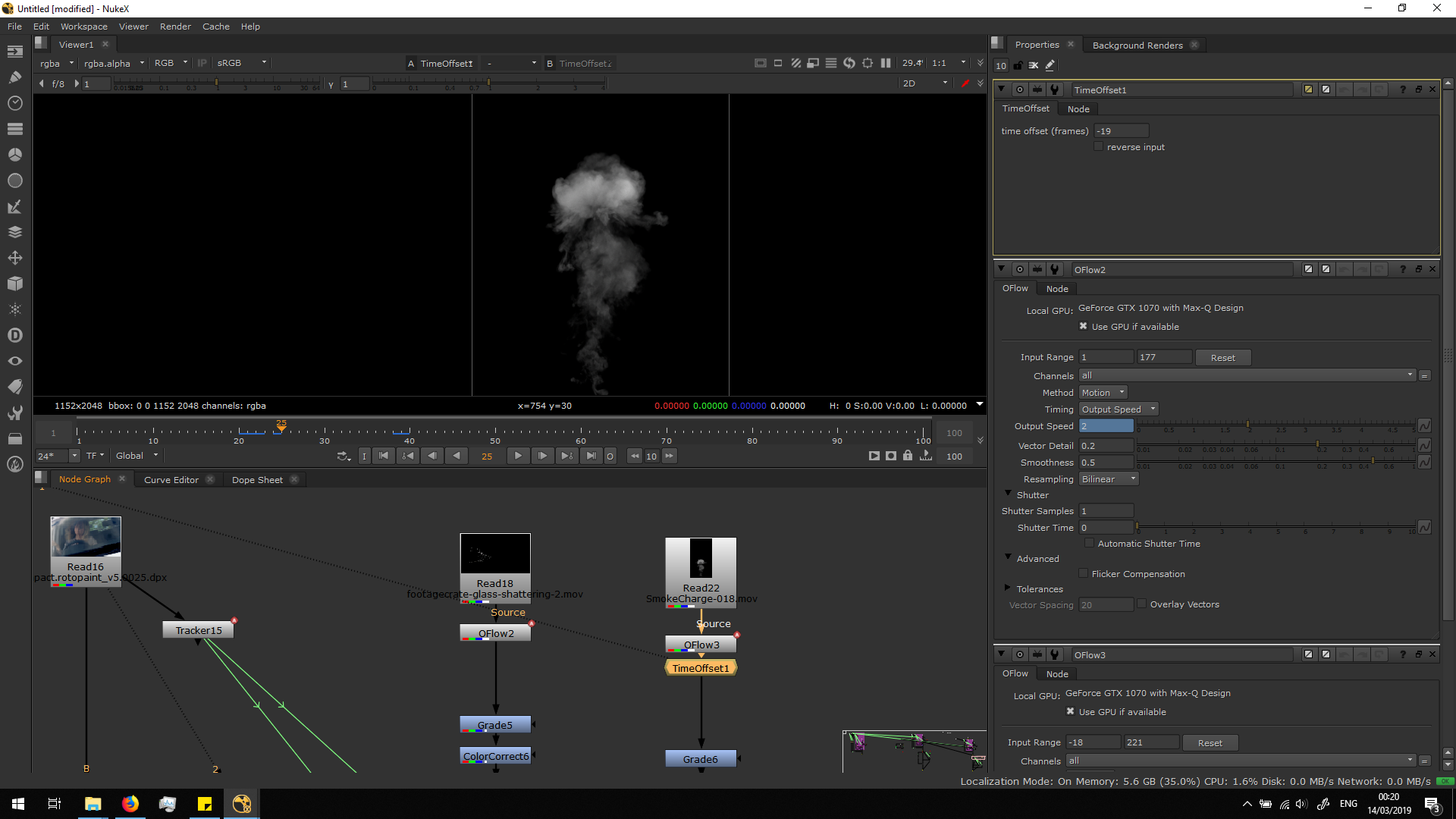Open the Keyer nodes toolbar icon
Viewport: 1456px width, 819px height.
[x=14, y=206]
